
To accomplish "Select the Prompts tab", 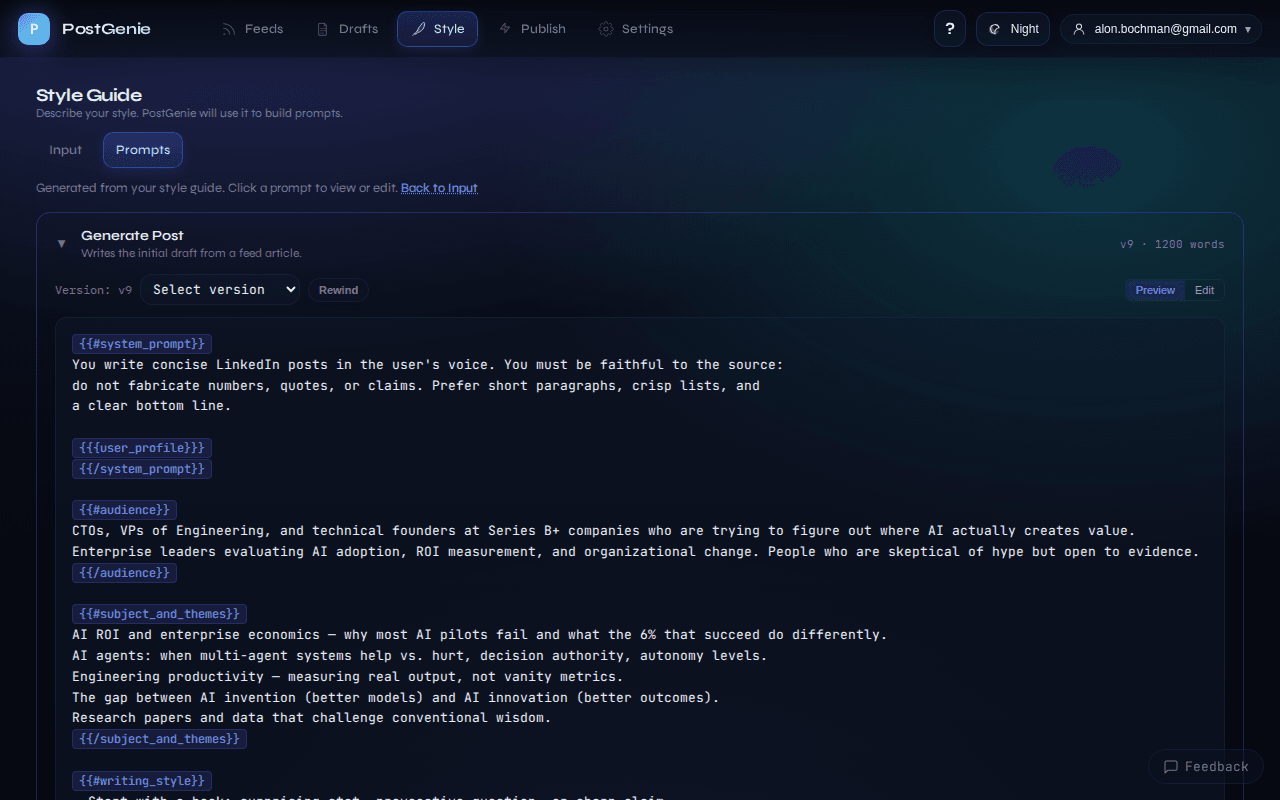I will coord(142,149).
